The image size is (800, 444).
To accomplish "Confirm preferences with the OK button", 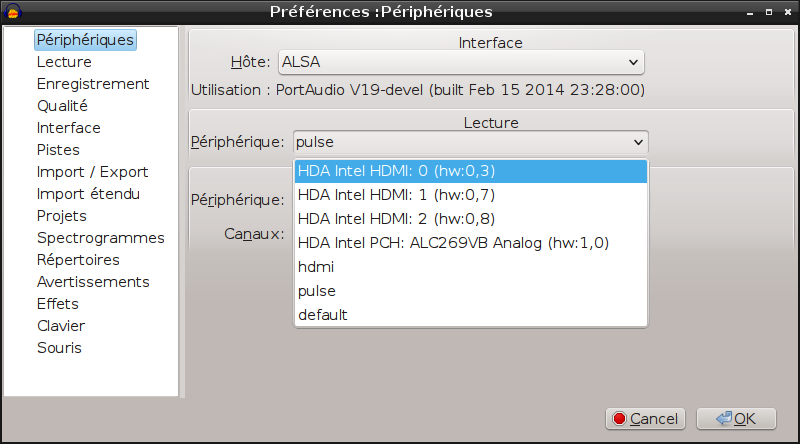I will pos(735,418).
